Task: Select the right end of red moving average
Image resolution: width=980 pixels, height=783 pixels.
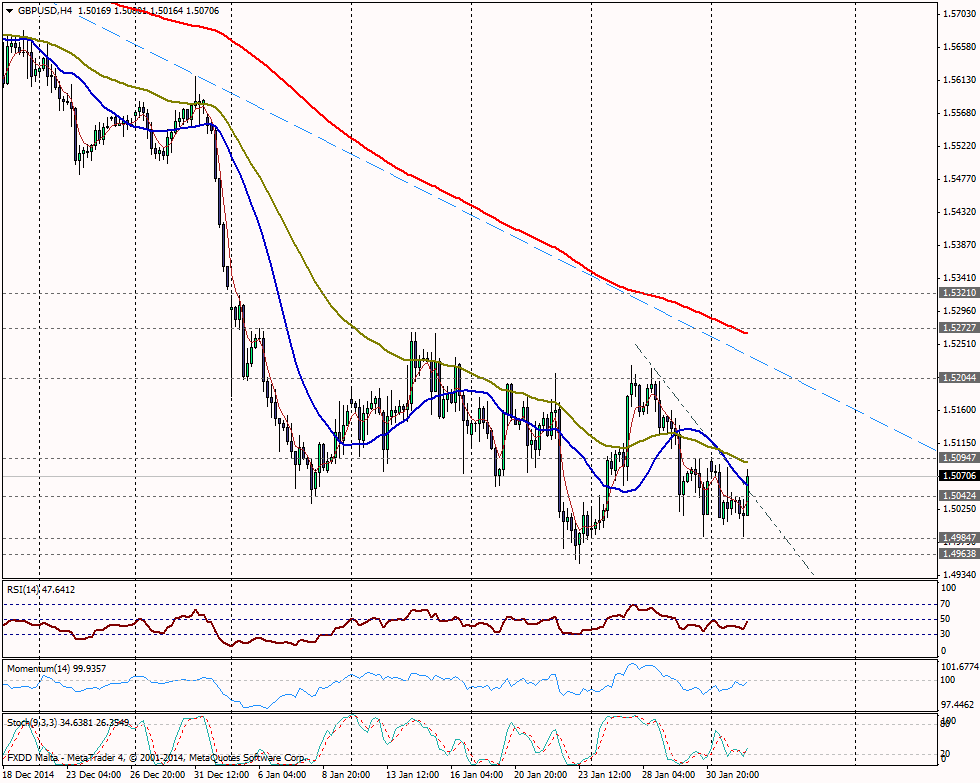Action: tap(747, 332)
